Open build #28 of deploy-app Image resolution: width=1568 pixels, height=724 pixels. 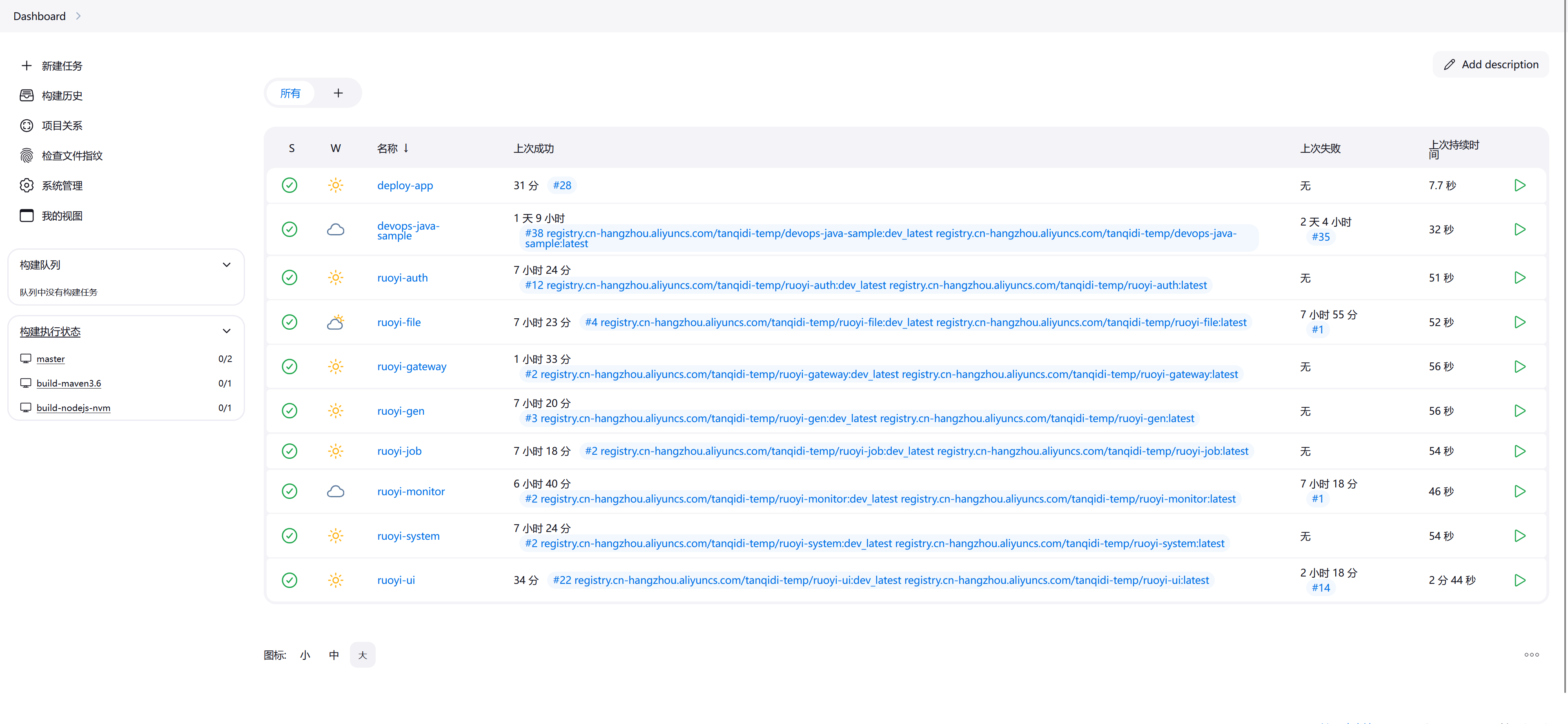[x=562, y=185]
